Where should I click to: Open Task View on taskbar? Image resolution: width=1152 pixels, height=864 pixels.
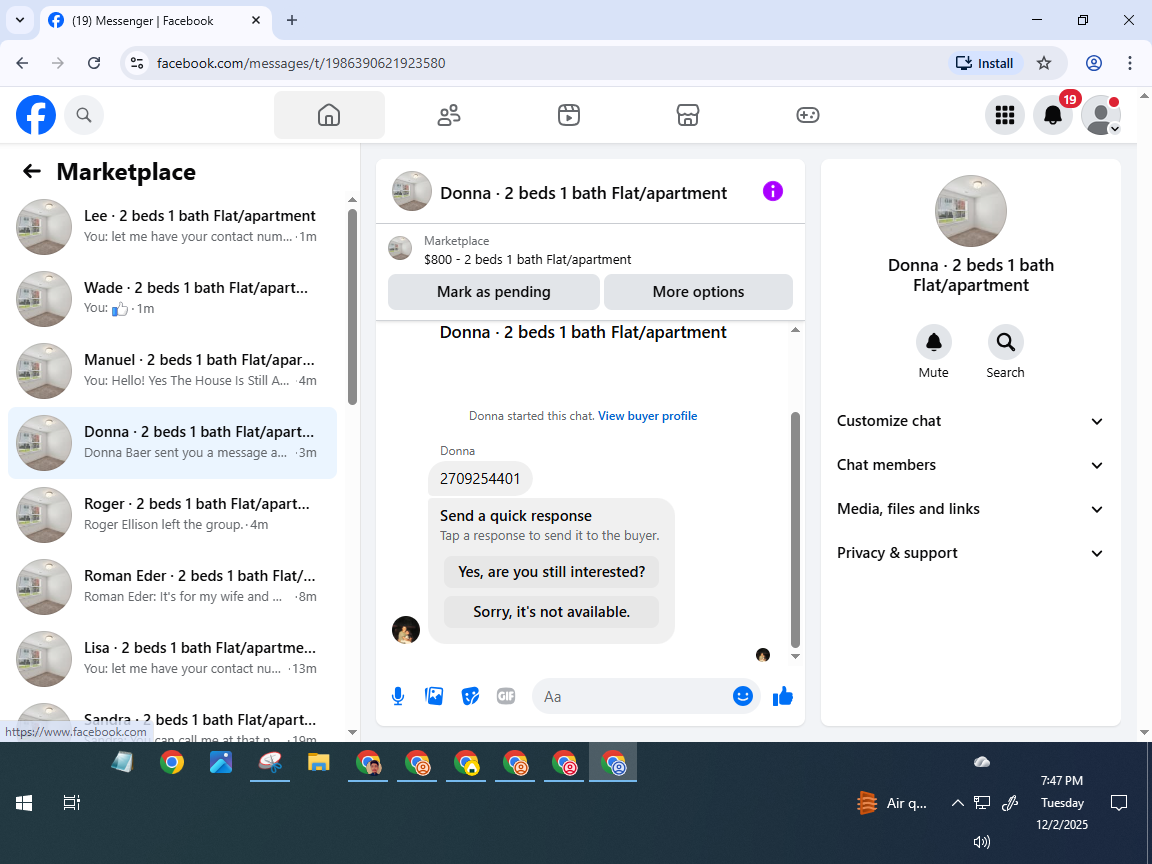pyautogui.click(x=71, y=803)
